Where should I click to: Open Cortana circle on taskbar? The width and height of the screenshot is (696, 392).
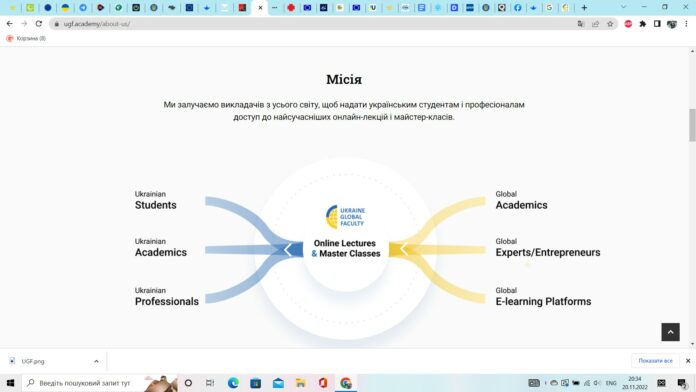tap(188, 383)
